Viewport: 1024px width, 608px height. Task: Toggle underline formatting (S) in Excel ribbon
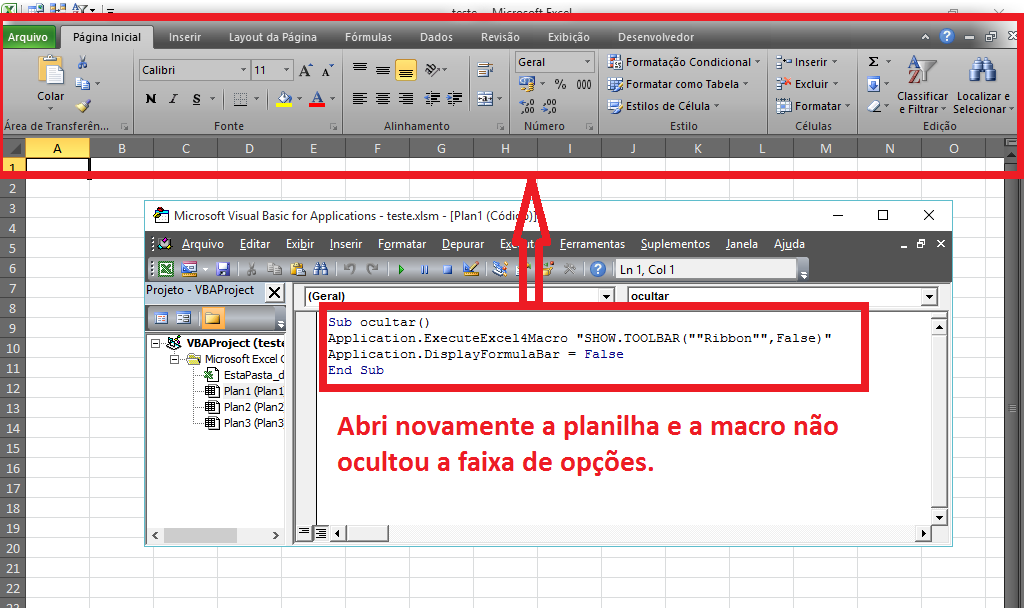pyautogui.click(x=197, y=99)
